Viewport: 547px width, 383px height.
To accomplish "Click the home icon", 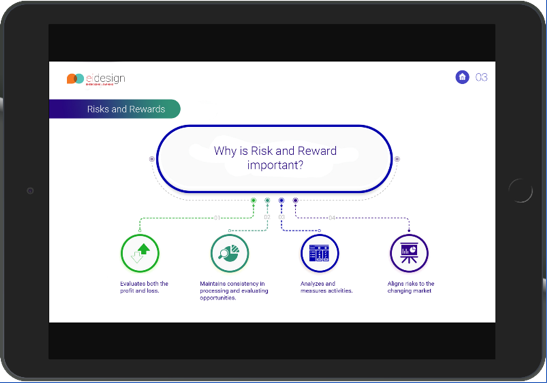I will (462, 77).
